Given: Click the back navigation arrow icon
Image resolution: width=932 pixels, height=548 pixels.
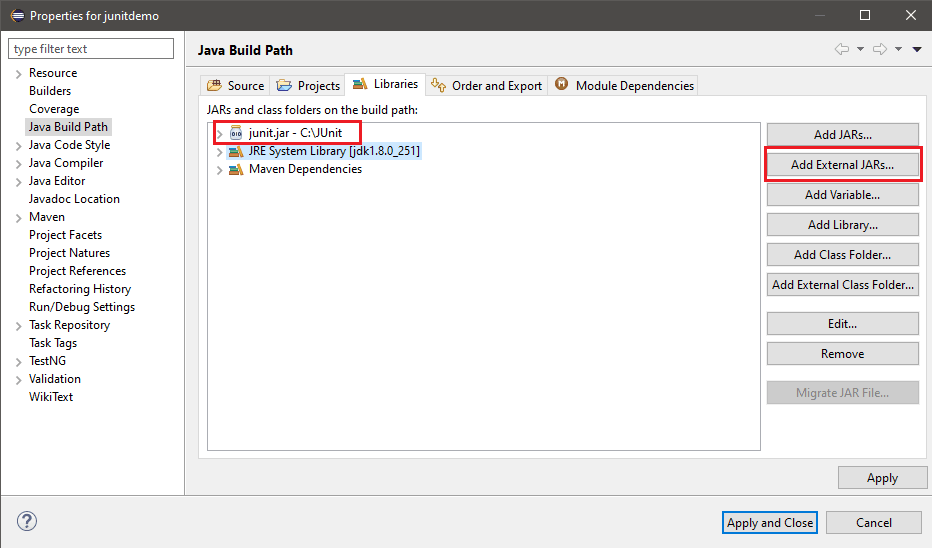Looking at the screenshot, I should (842, 49).
